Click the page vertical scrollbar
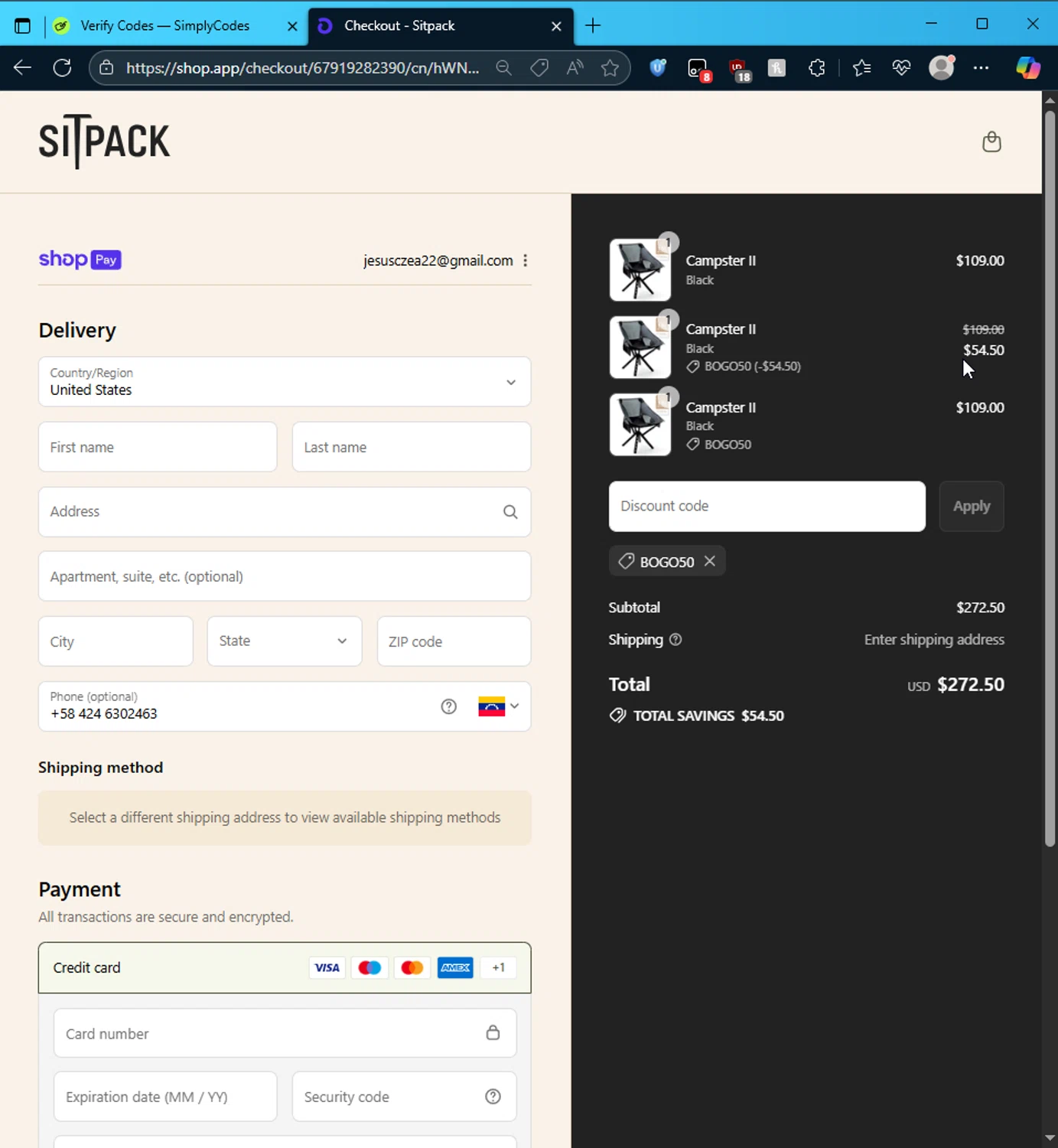The image size is (1058, 1148). point(1050,479)
